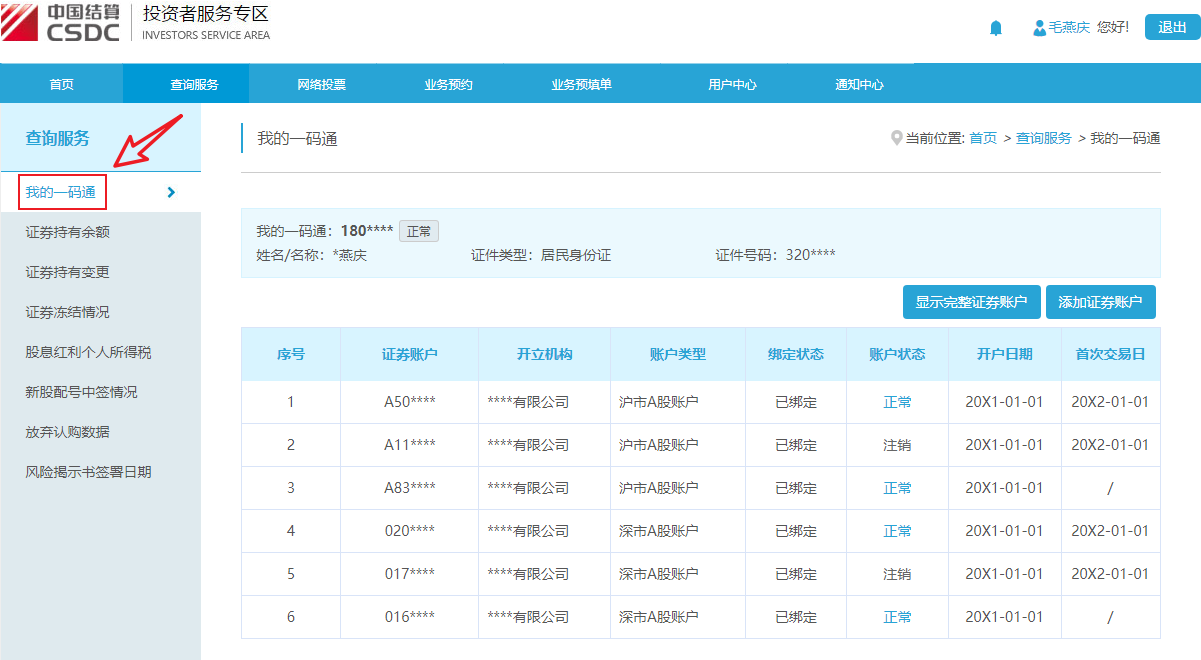Click 显示完整证券账户 button
This screenshot has width=1201, height=660.
[x=971, y=302]
